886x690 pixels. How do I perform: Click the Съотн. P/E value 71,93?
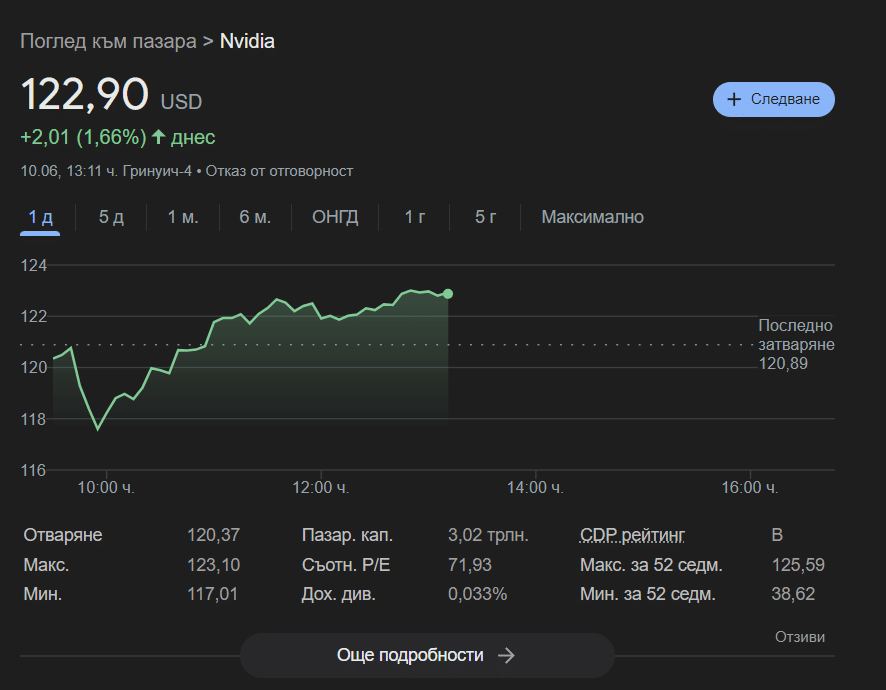[470, 565]
